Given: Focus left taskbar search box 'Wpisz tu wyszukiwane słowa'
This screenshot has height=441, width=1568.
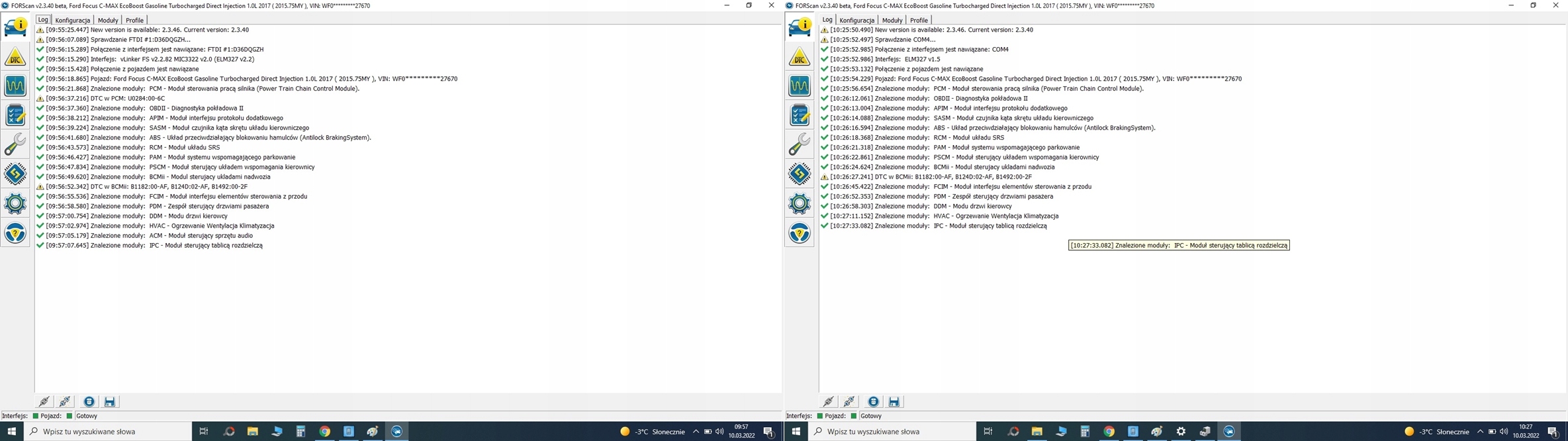Looking at the screenshot, I should click(109, 431).
